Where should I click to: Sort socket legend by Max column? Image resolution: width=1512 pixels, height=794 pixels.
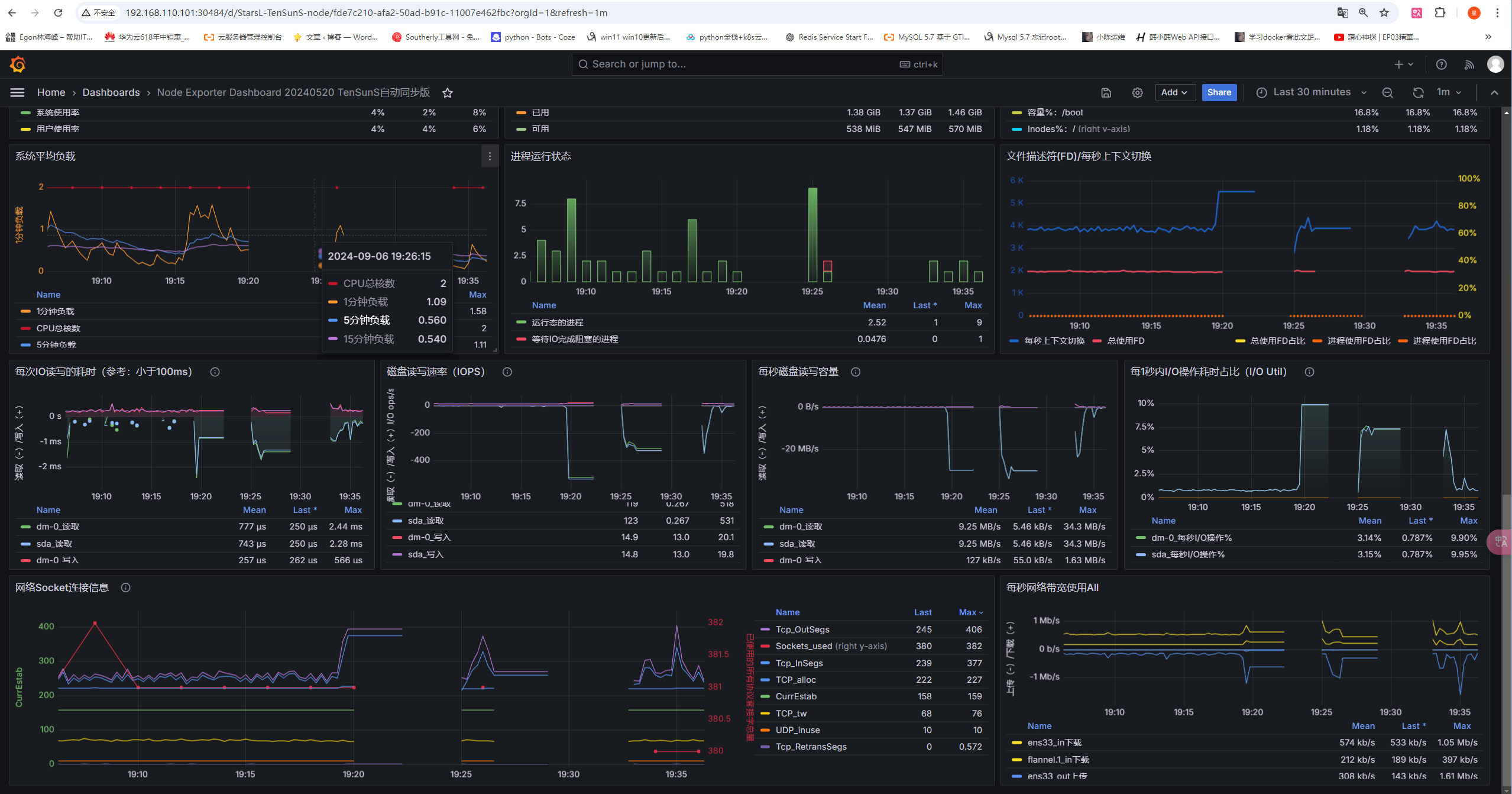coord(970,612)
